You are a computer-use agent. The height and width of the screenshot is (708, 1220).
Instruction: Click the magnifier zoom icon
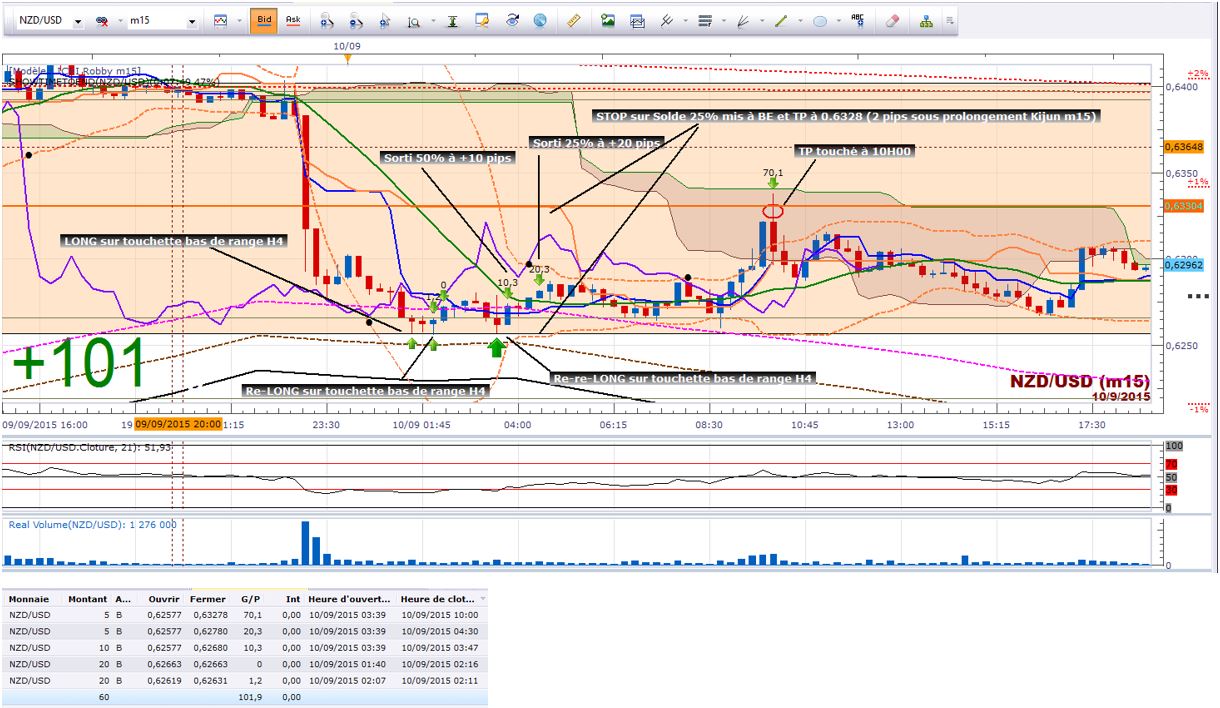(x=413, y=20)
